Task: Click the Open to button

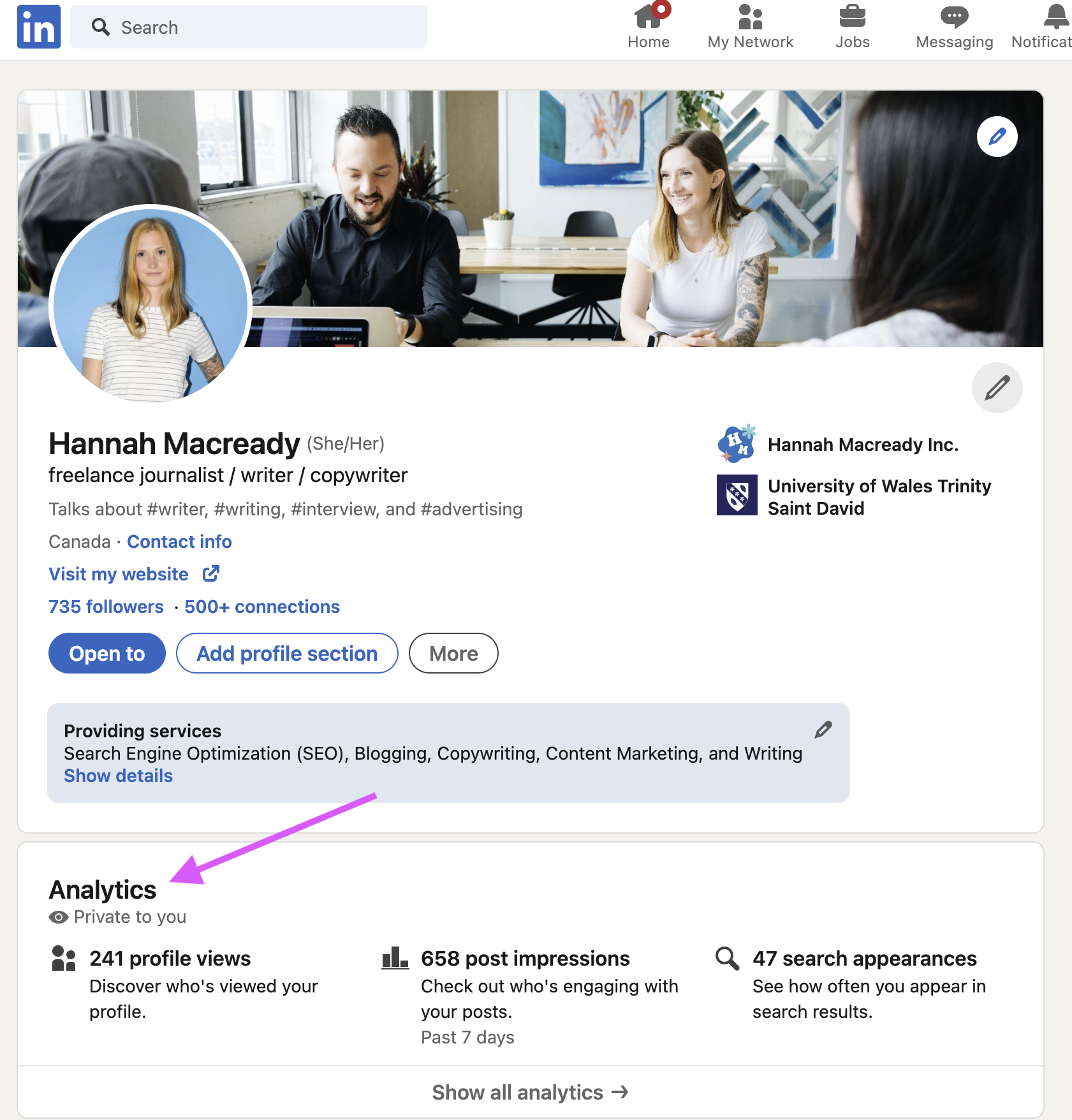Action: pyautogui.click(x=107, y=653)
